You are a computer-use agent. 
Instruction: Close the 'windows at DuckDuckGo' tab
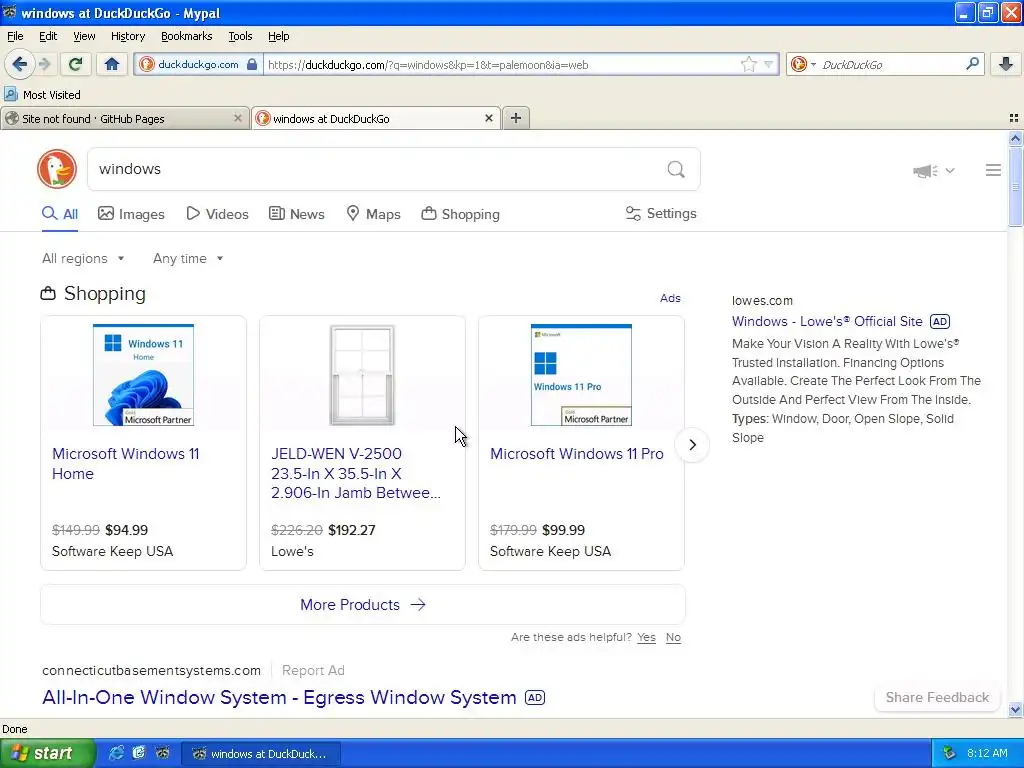[488, 118]
